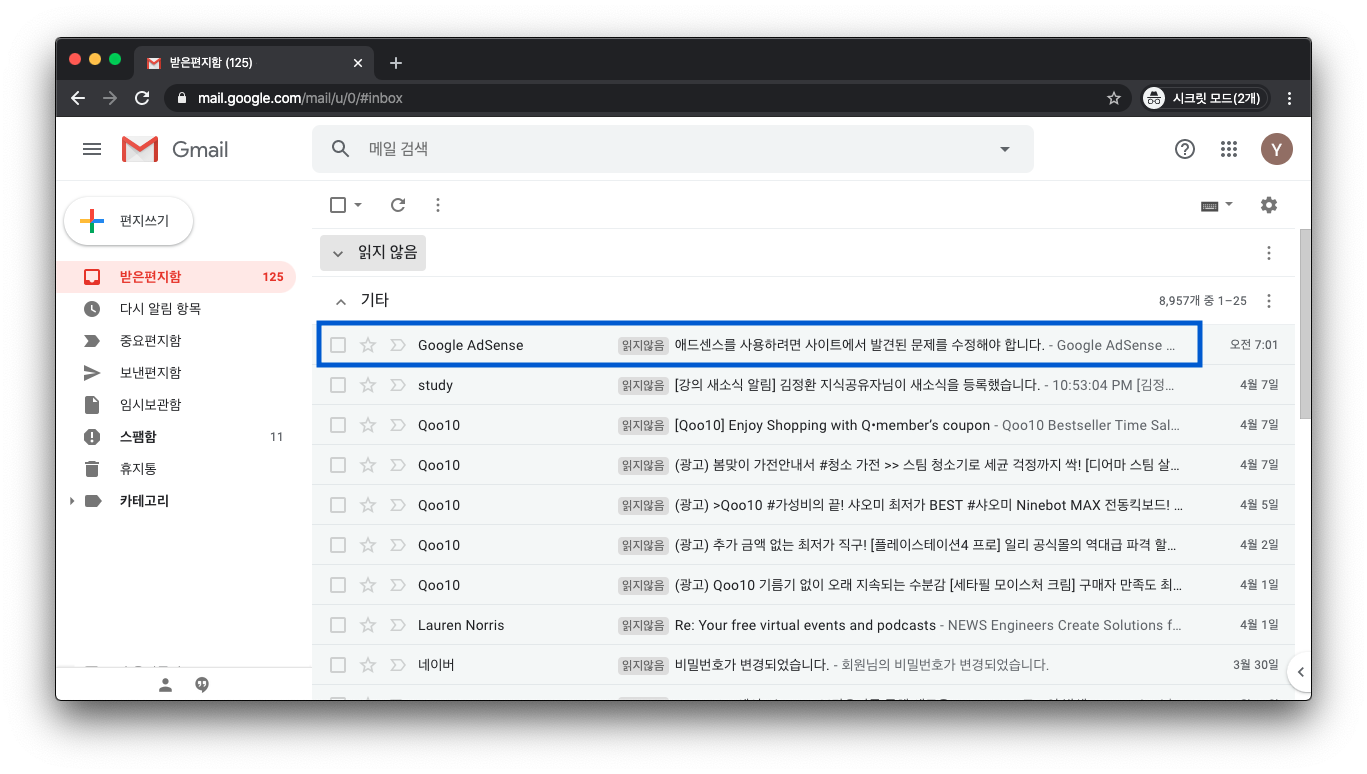Screen dimensions: 1367x774
Task: Select the Google AdSense email checkbox
Action: tap(338, 345)
